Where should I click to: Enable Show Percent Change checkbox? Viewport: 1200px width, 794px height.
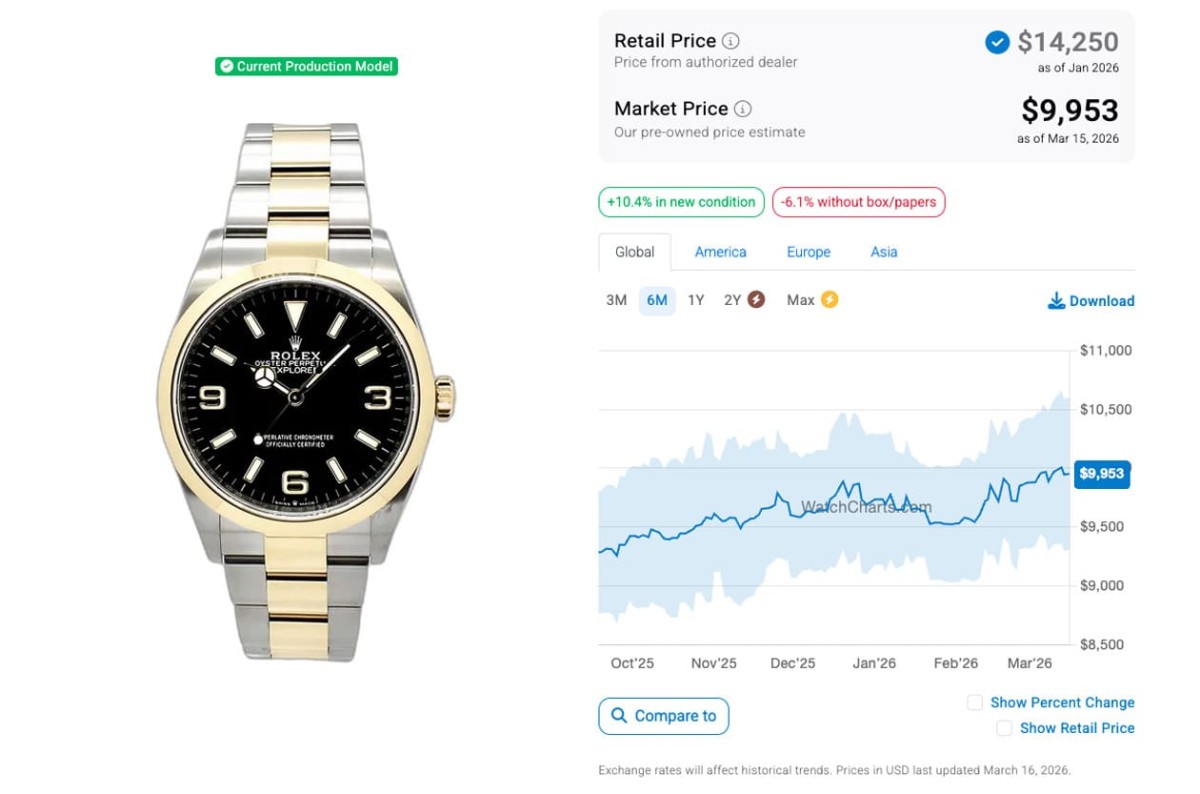click(x=975, y=703)
